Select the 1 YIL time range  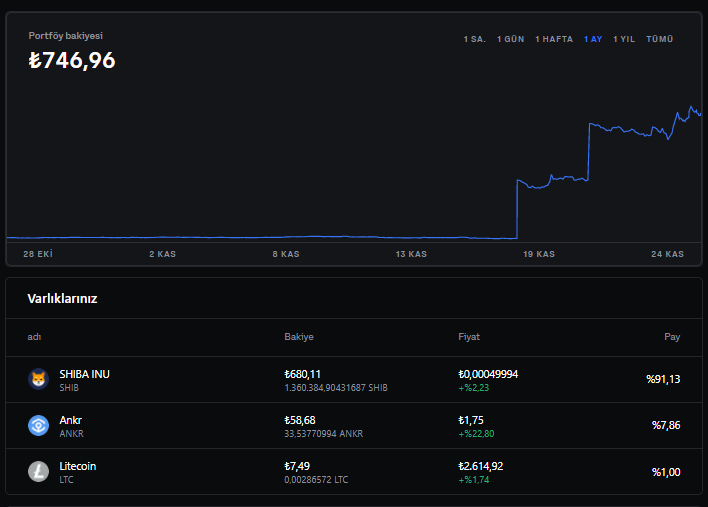pos(624,39)
